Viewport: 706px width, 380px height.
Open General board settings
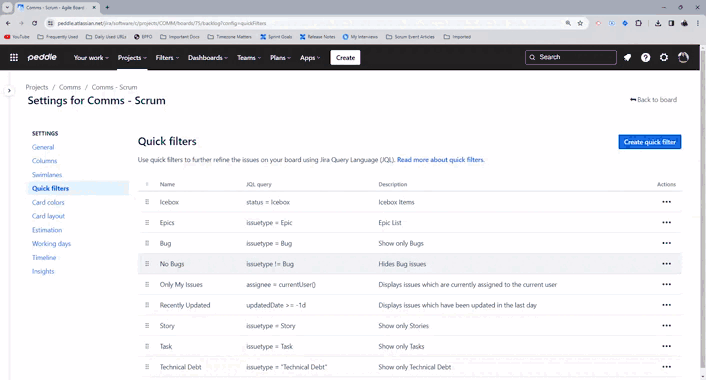(x=43, y=147)
